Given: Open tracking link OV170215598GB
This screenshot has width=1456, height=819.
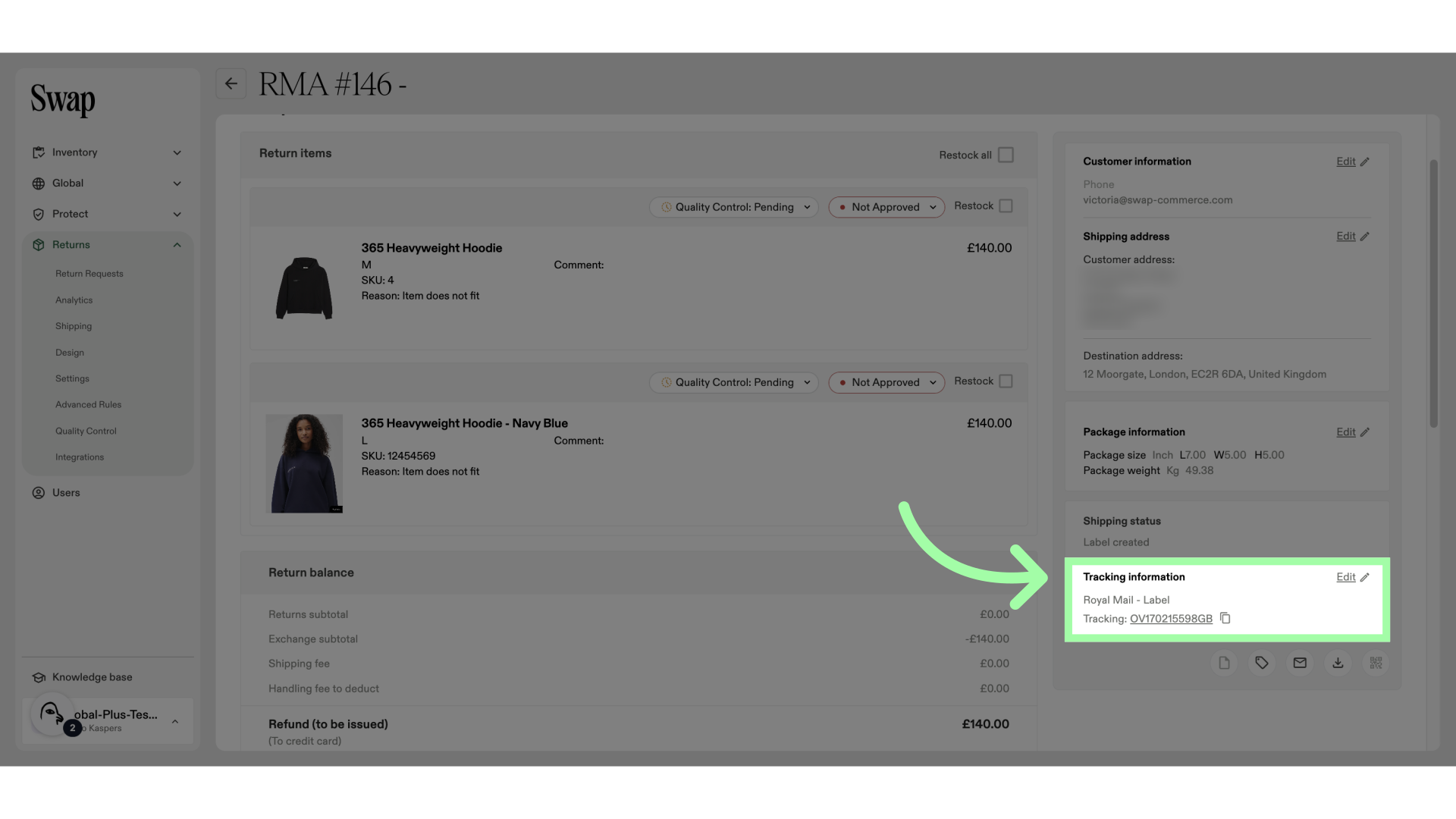Looking at the screenshot, I should (1171, 619).
